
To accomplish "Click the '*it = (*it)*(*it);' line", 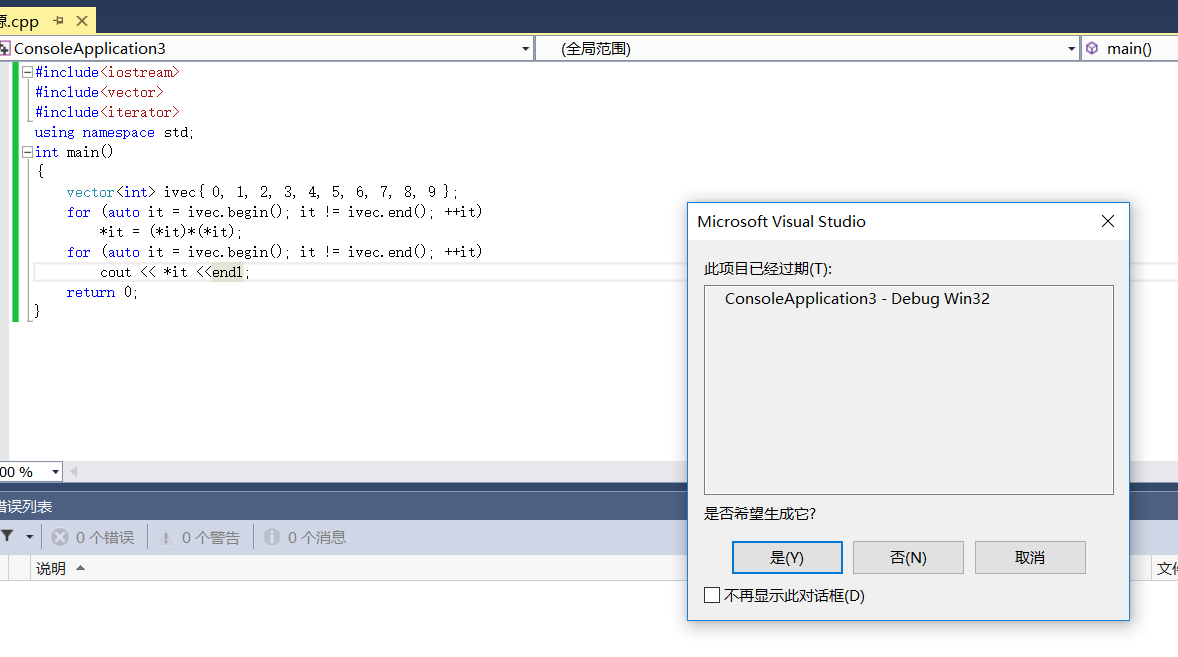I will tap(171, 232).
